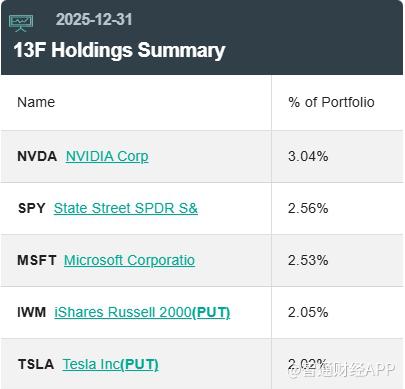Click the SPY ticker symbol

point(32,208)
